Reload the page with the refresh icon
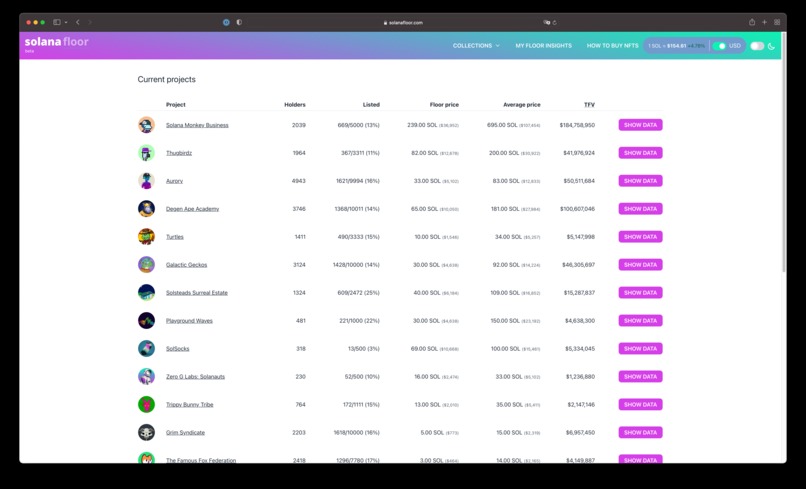 click(555, 23)
